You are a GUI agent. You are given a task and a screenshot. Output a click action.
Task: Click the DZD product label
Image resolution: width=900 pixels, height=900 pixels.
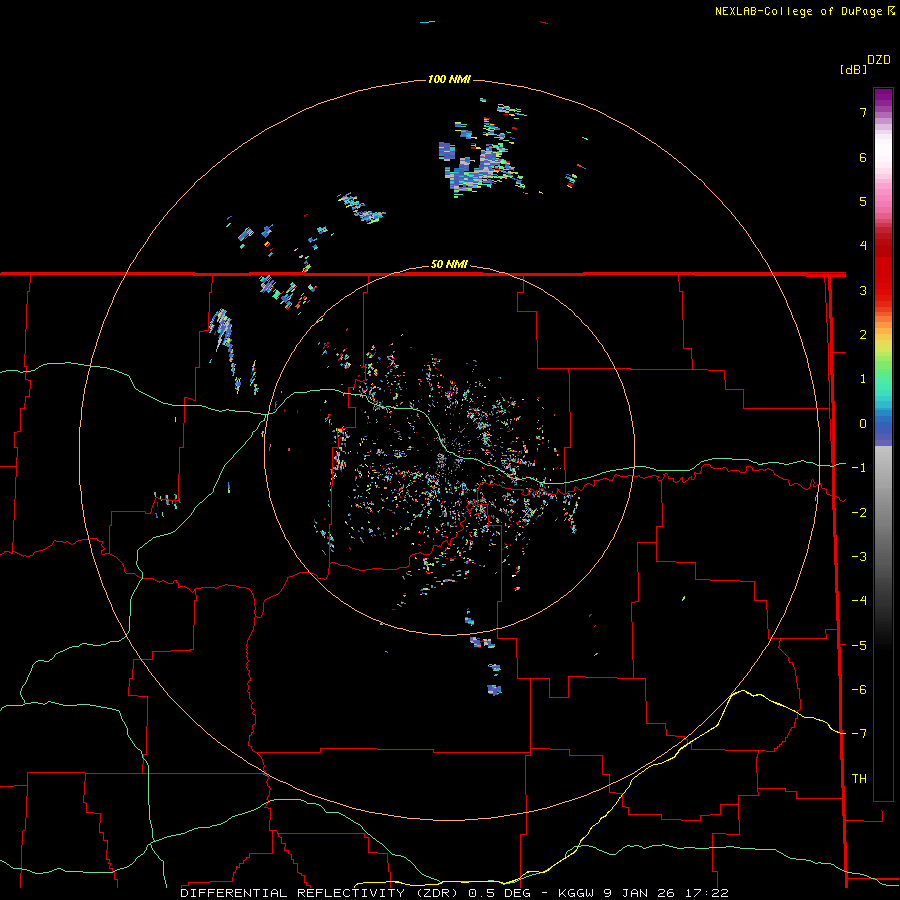(879, 60)
